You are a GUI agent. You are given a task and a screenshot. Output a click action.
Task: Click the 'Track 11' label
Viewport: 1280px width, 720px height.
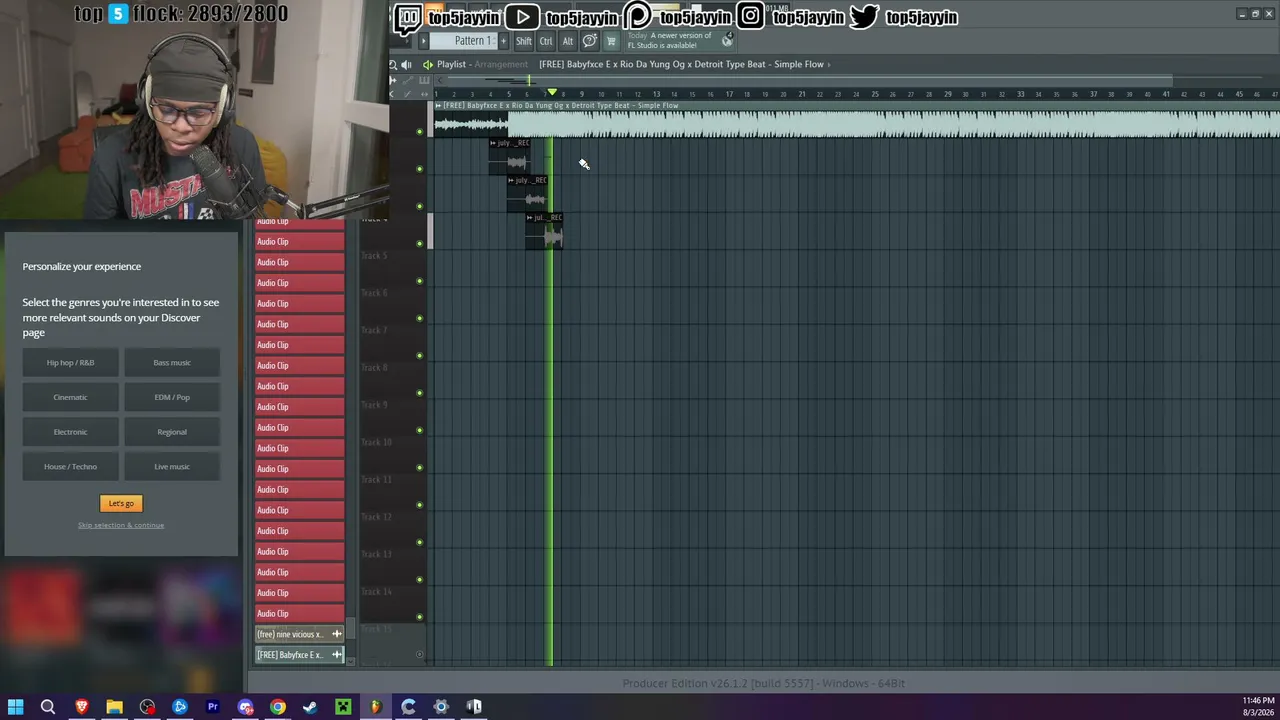click(376, 479)
